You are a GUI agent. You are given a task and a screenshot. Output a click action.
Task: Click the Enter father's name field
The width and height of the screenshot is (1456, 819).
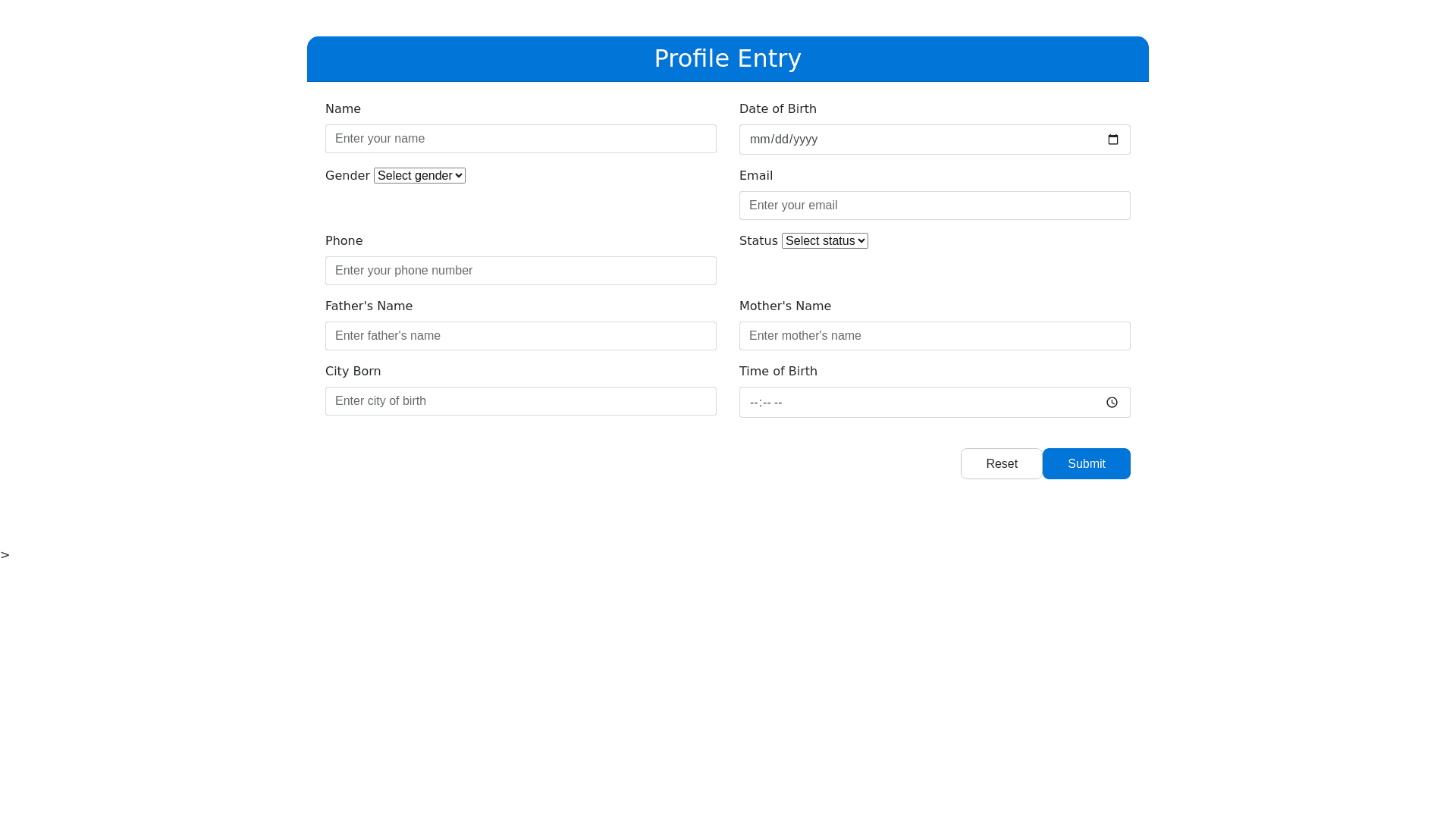click(520, 336)
